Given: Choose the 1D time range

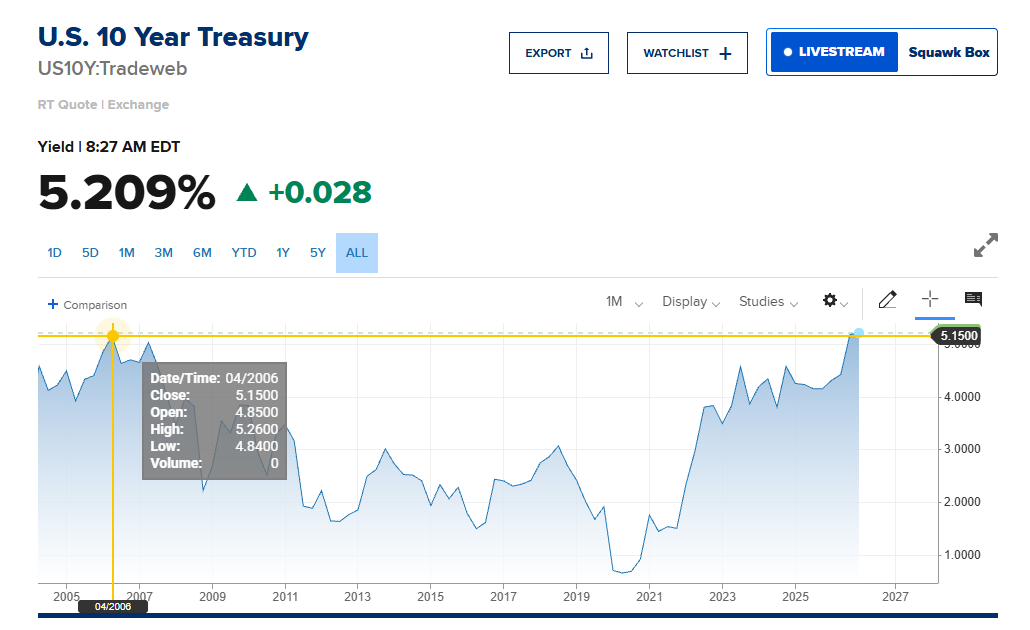Looking at the screenshot, I should click(x=55, y=253).
